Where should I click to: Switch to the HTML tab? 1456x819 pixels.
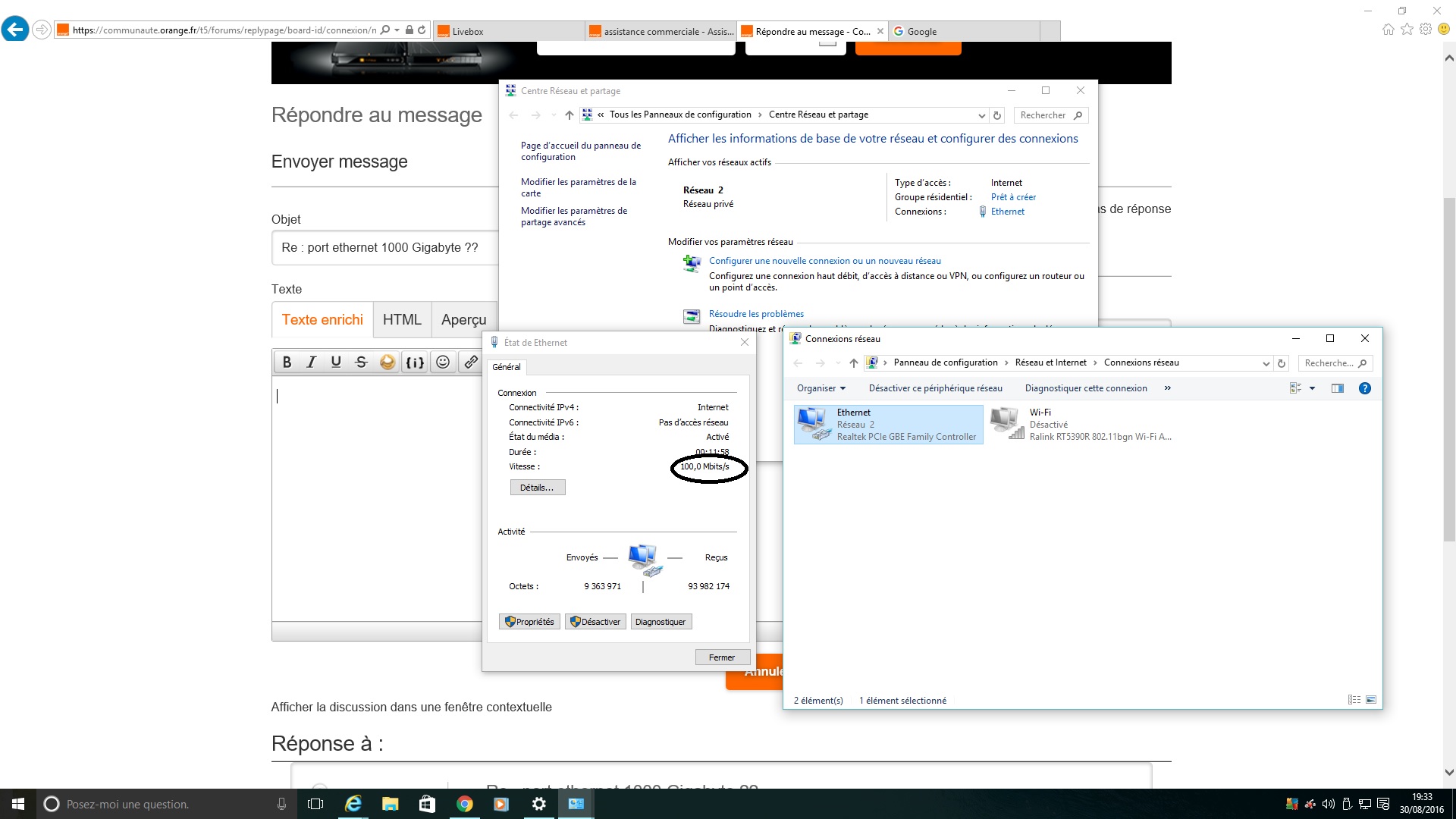[401, 319]
